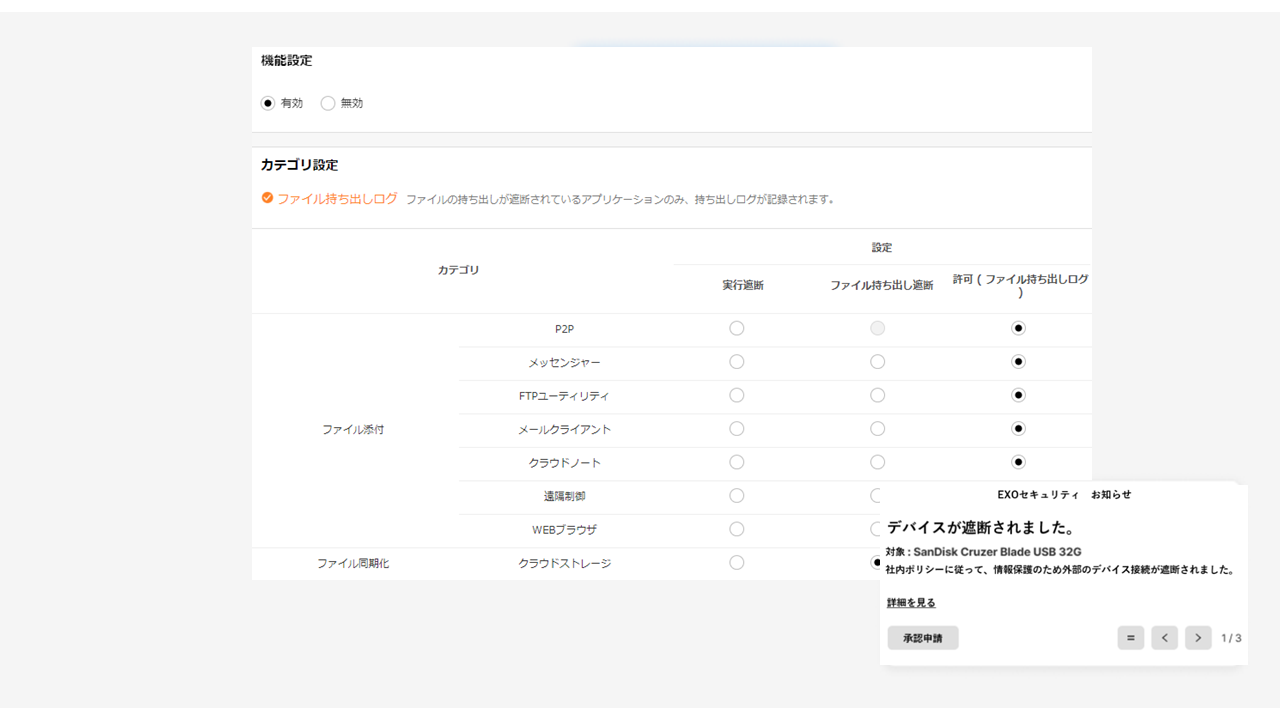
Task: Go to previous notice with the < arrow
Action: point(1164,637)
